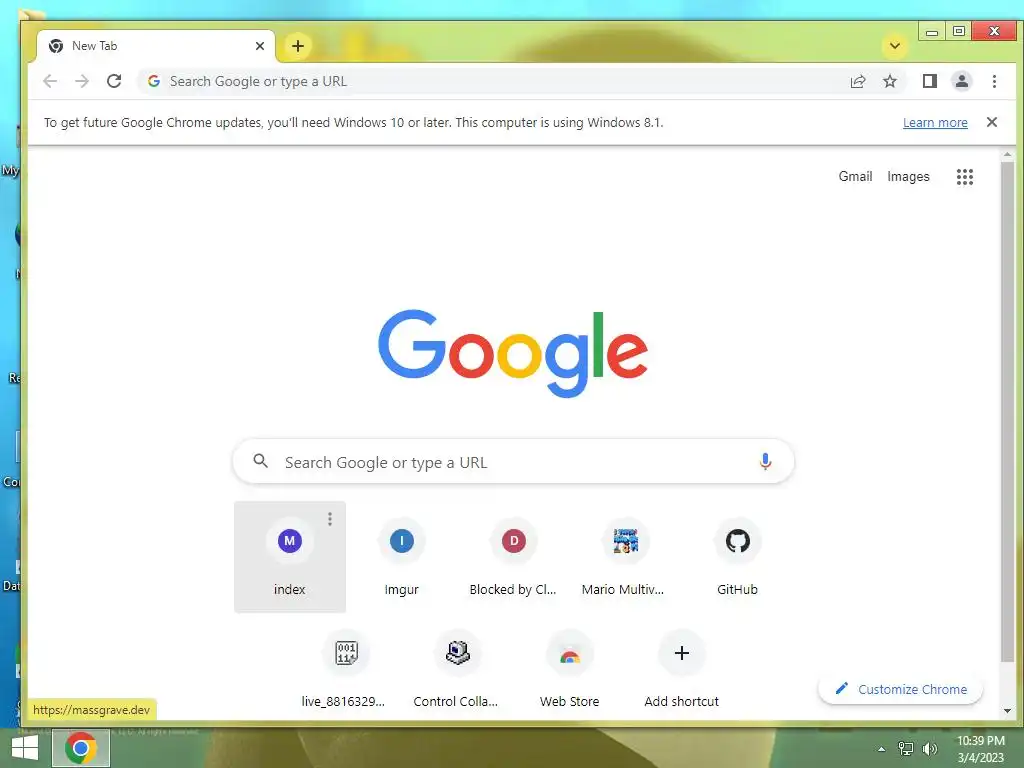This screenshot has height=768, width=1024.
Task: Click the browser forward arrow
Action: coord(82,81)
